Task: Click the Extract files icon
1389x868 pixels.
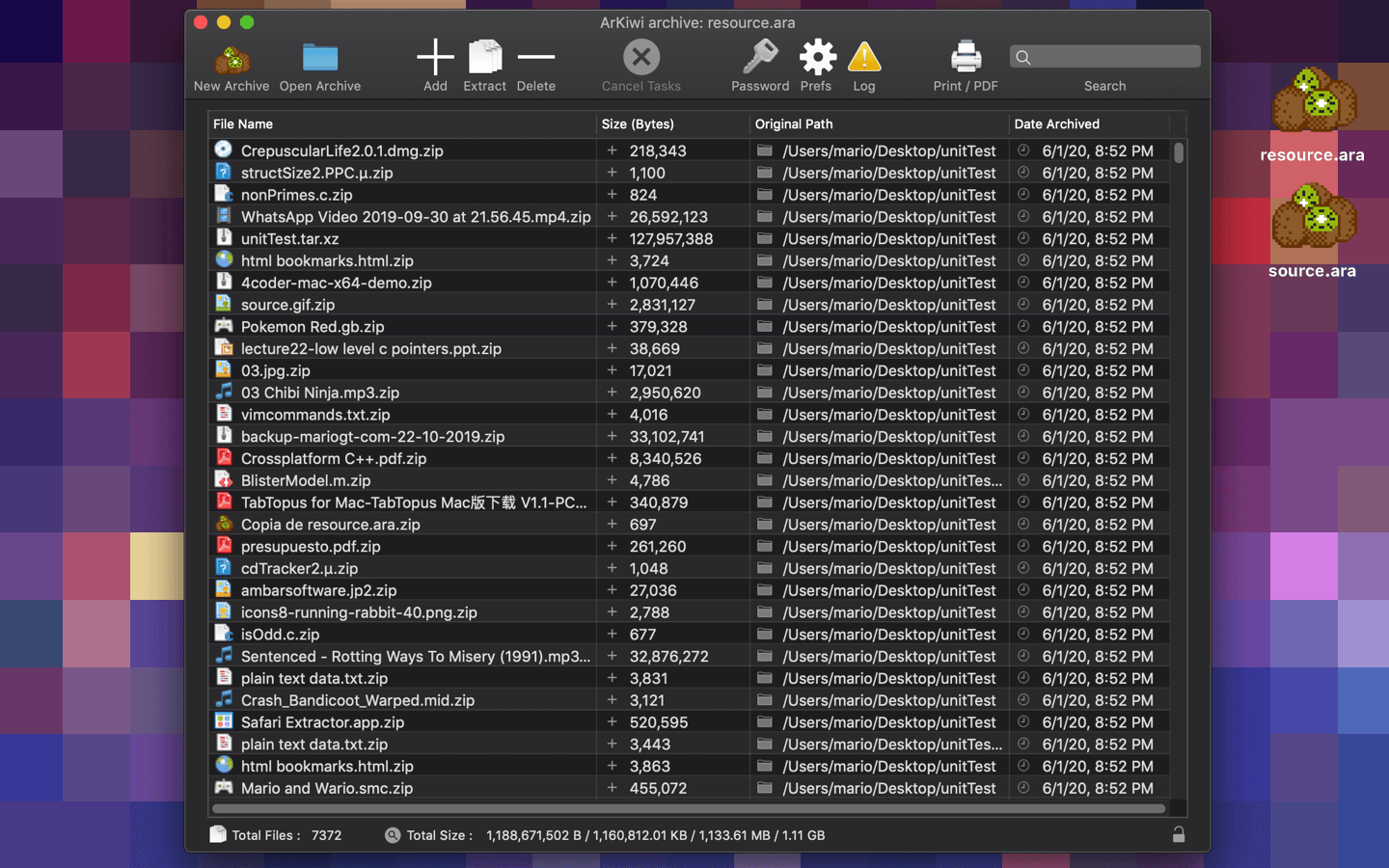Action: pos(484,58)
